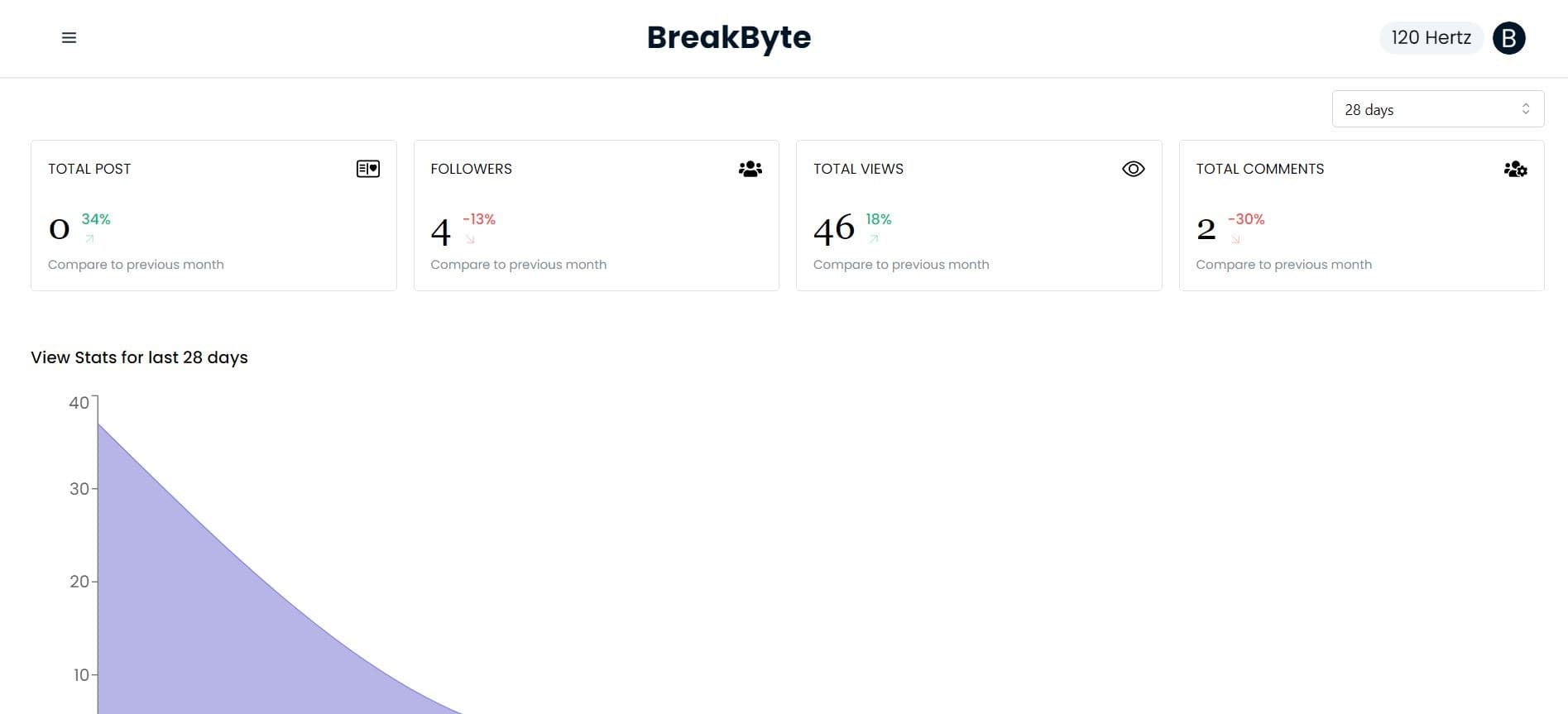
Task: Click the 120 Hertz username badge
Action: (x=1431, y=38)
